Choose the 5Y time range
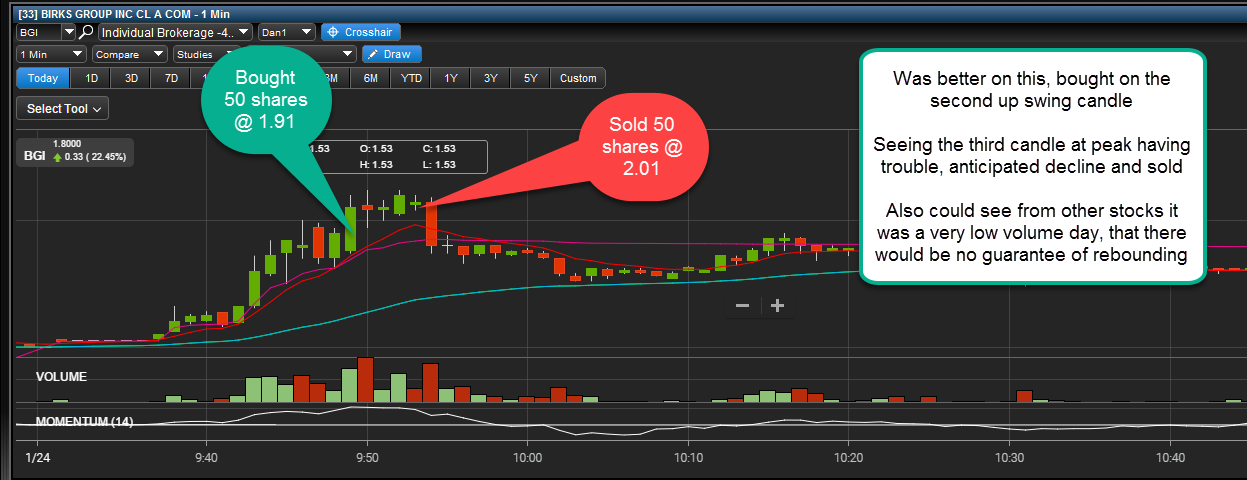This screenshot has width=1247, height=480. 531,78
